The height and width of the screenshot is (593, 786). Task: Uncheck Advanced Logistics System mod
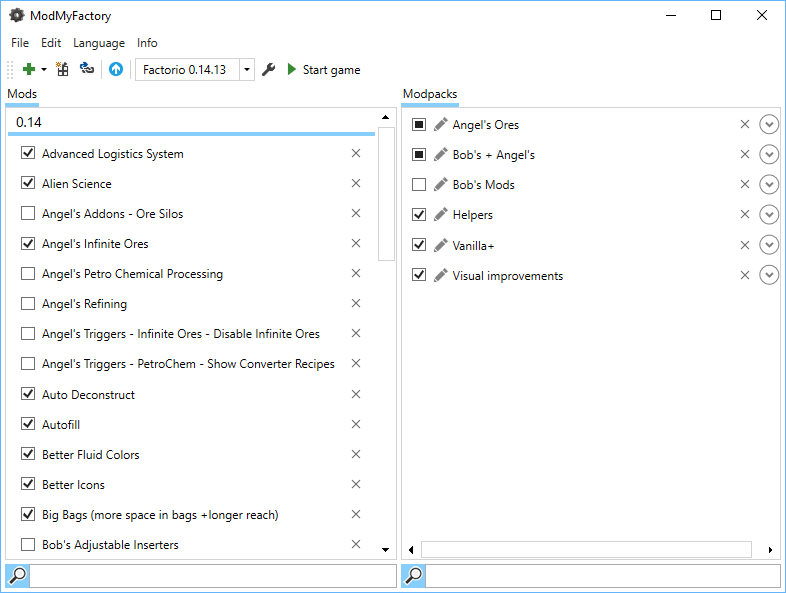point(28,153)
